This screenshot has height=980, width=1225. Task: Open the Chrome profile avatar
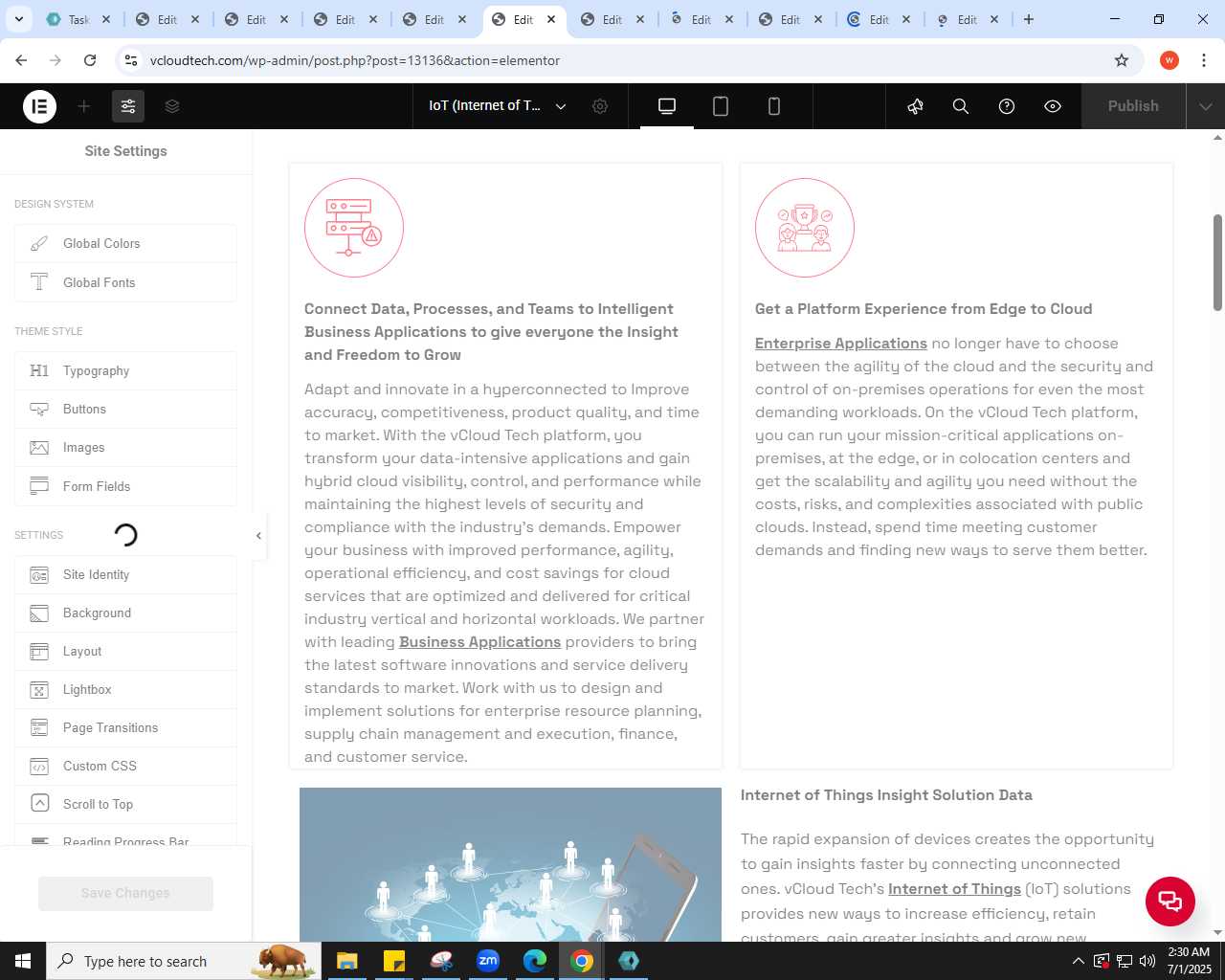click(x=1169, y=60)
